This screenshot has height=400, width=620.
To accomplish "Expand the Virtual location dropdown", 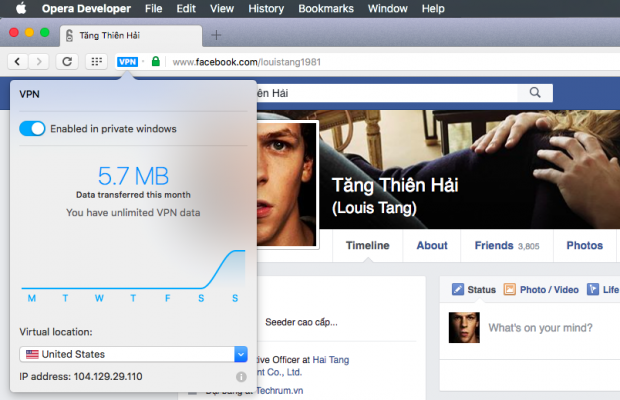I will click(x=240, y=354).
